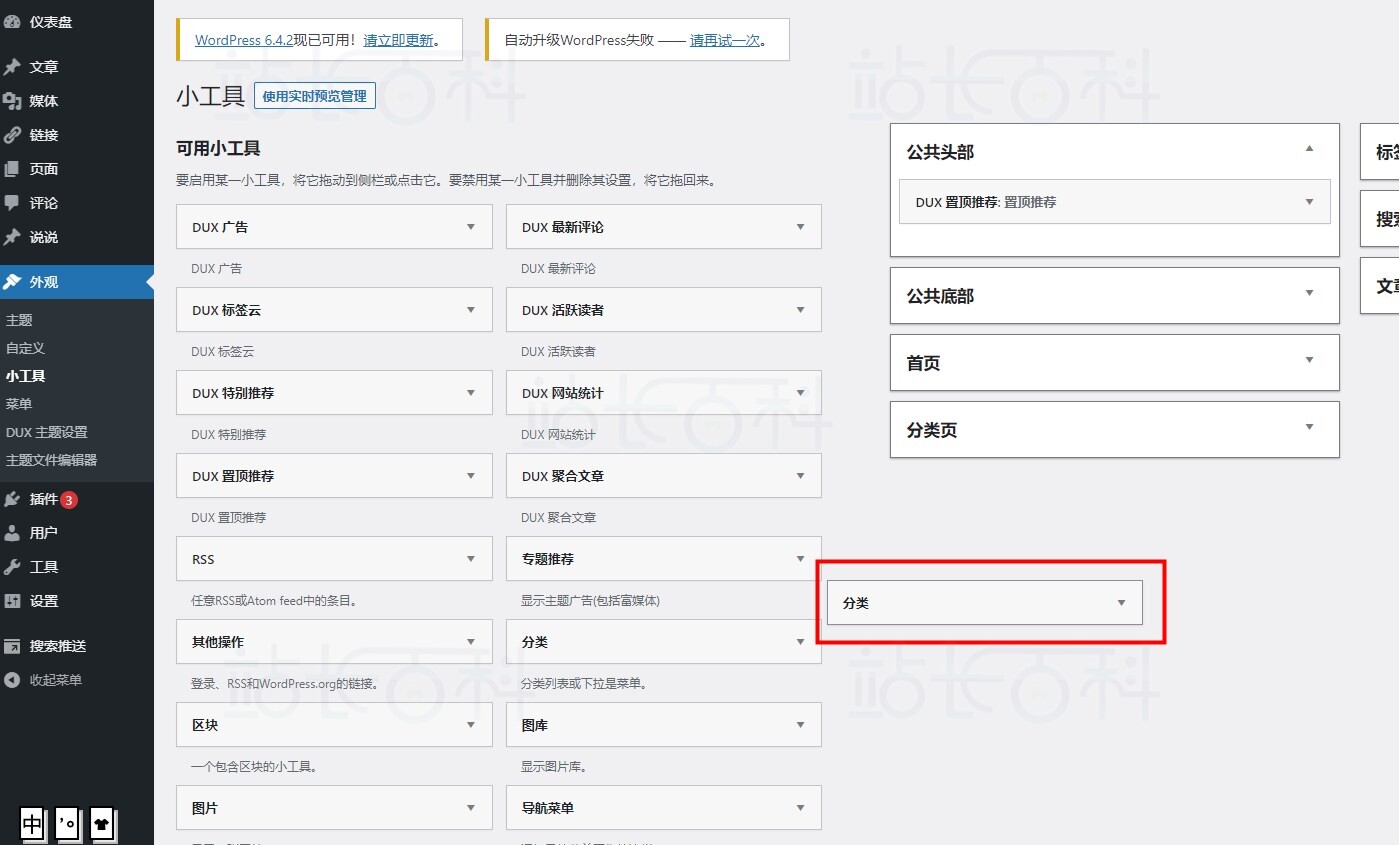Click the 请再试一次 retry link

[725, 40]
